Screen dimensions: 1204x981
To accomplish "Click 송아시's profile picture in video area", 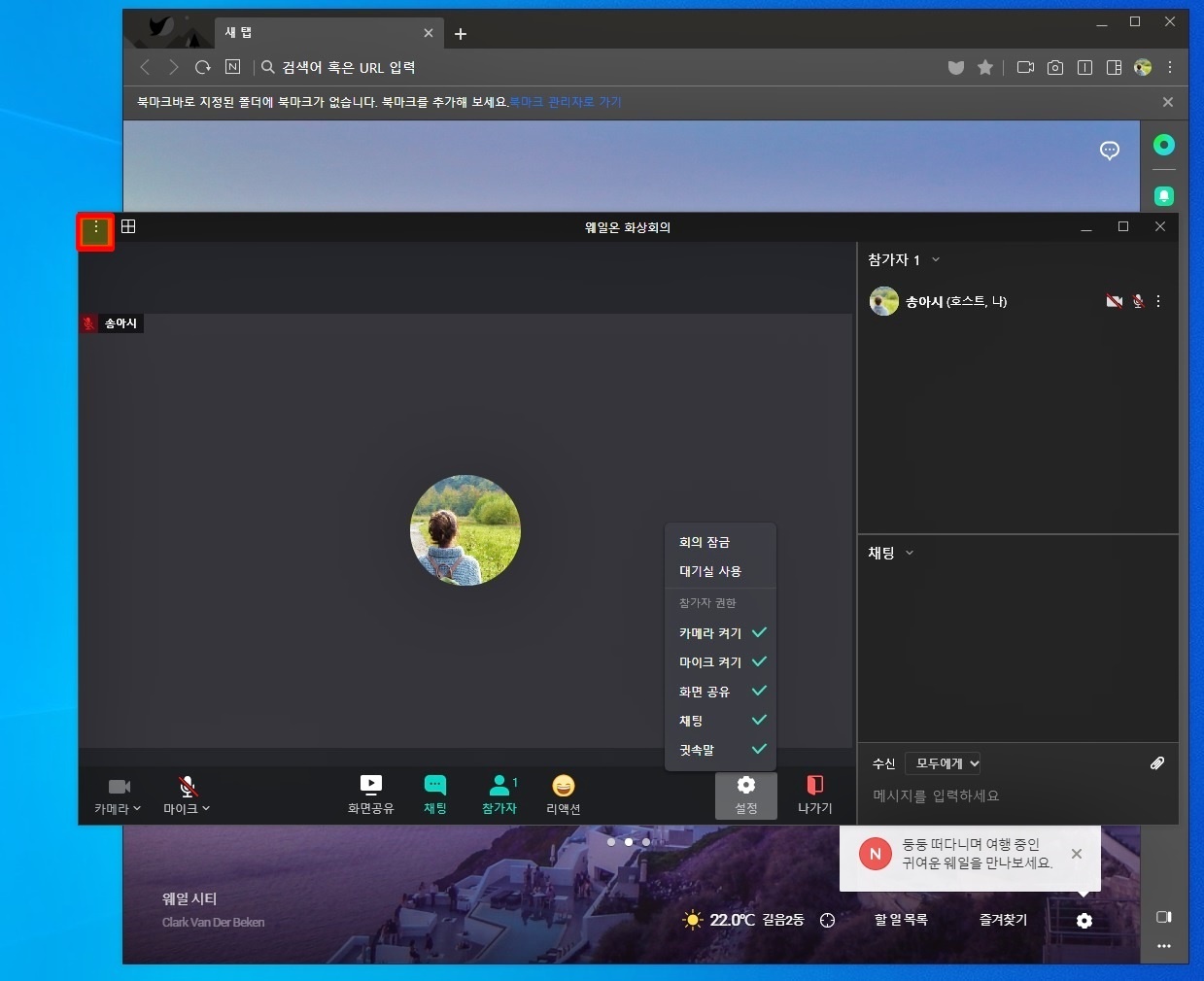I will coord(465,530).
